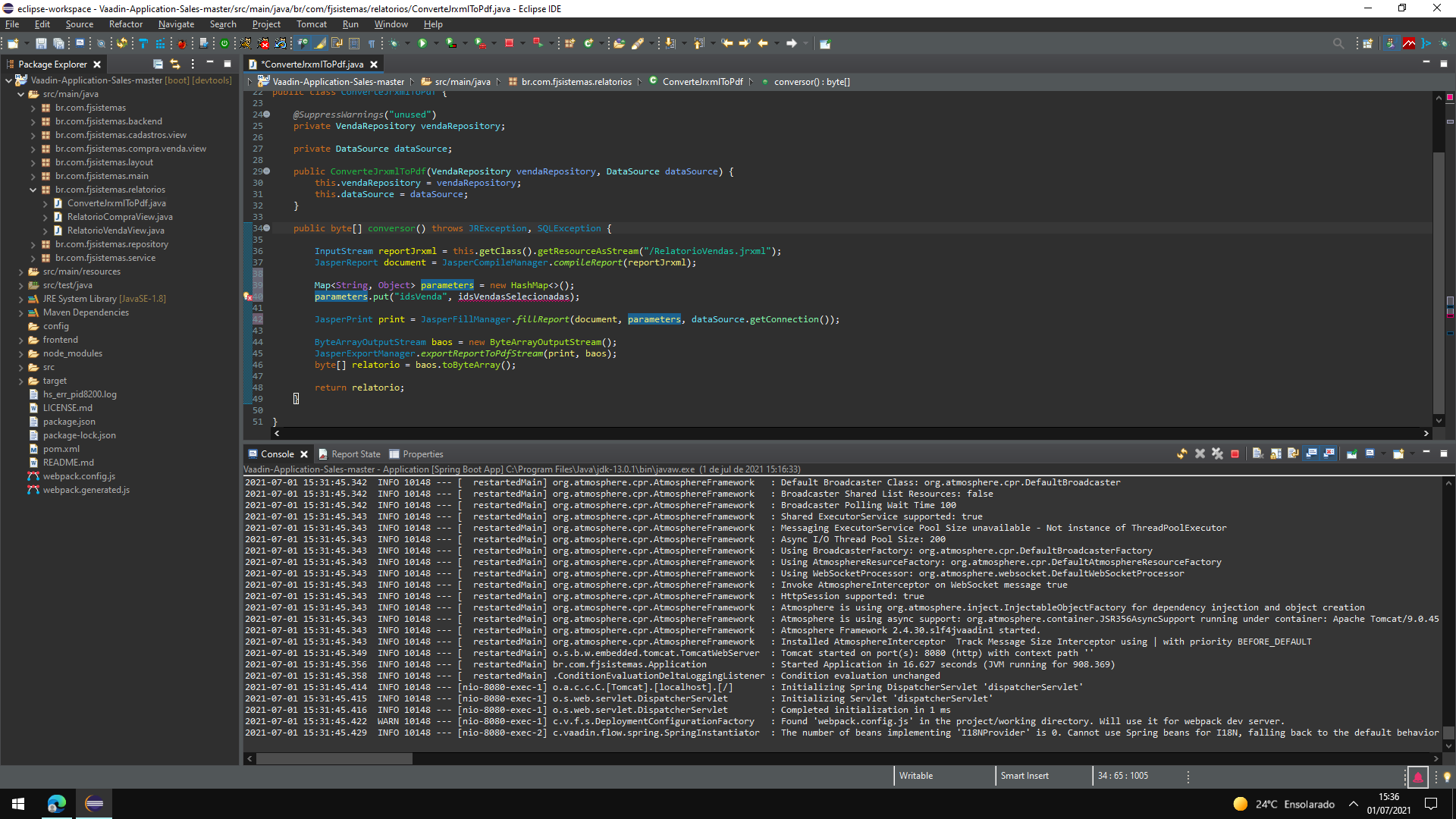This screenshot has width=1456, height=819.
Task: Clear the console with the page-x icon
Action: click(1258, 453)
